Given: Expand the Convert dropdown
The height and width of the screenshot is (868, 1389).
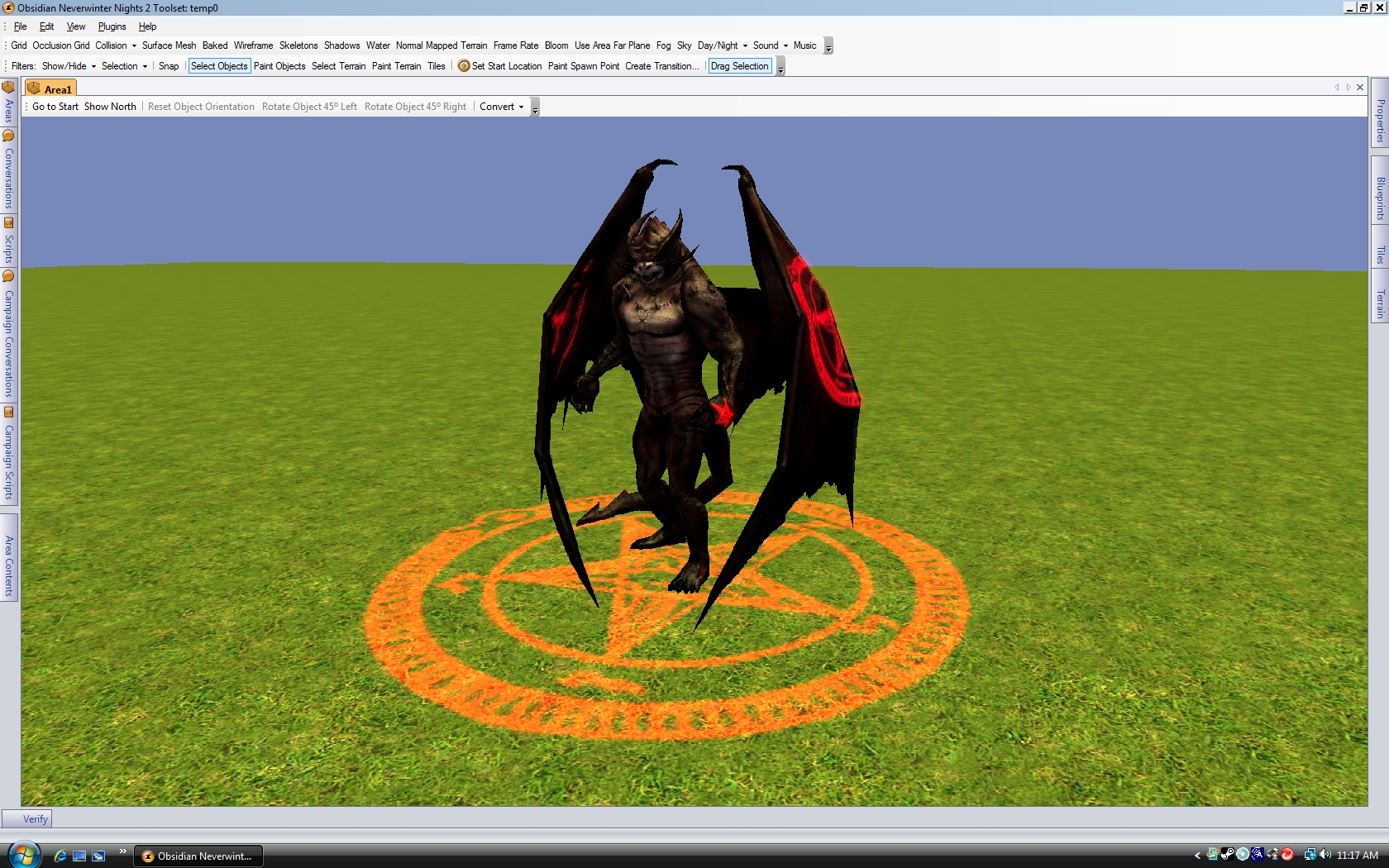Looking at the screenshot, I should [501, 107].
